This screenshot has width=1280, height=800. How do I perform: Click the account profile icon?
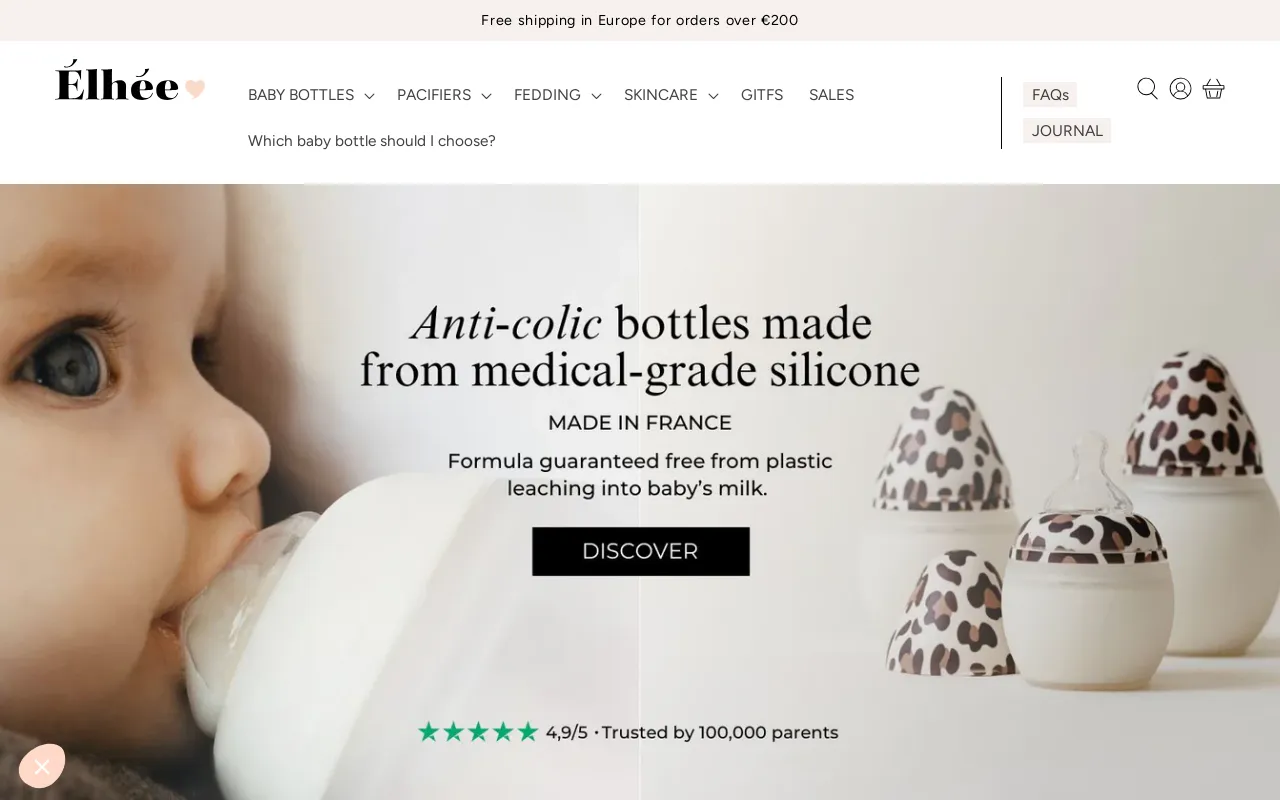coord(1180,89)
